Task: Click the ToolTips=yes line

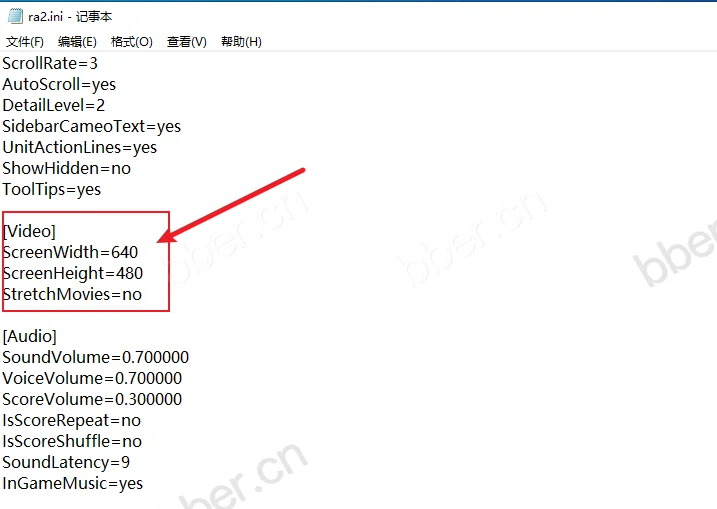Action: (51, 189)
